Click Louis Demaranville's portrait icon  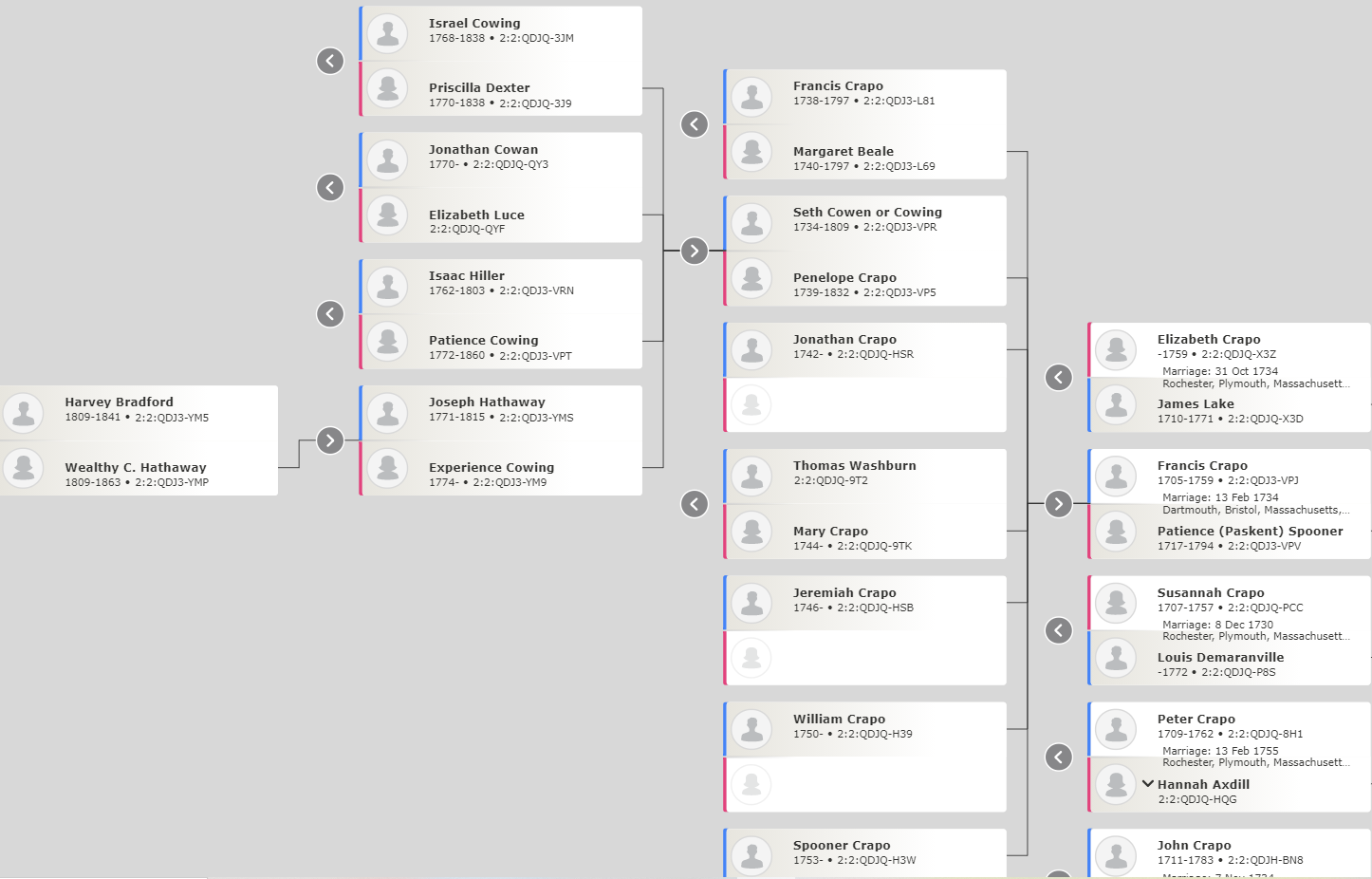pyautogui.click(x=1116, y=658)
